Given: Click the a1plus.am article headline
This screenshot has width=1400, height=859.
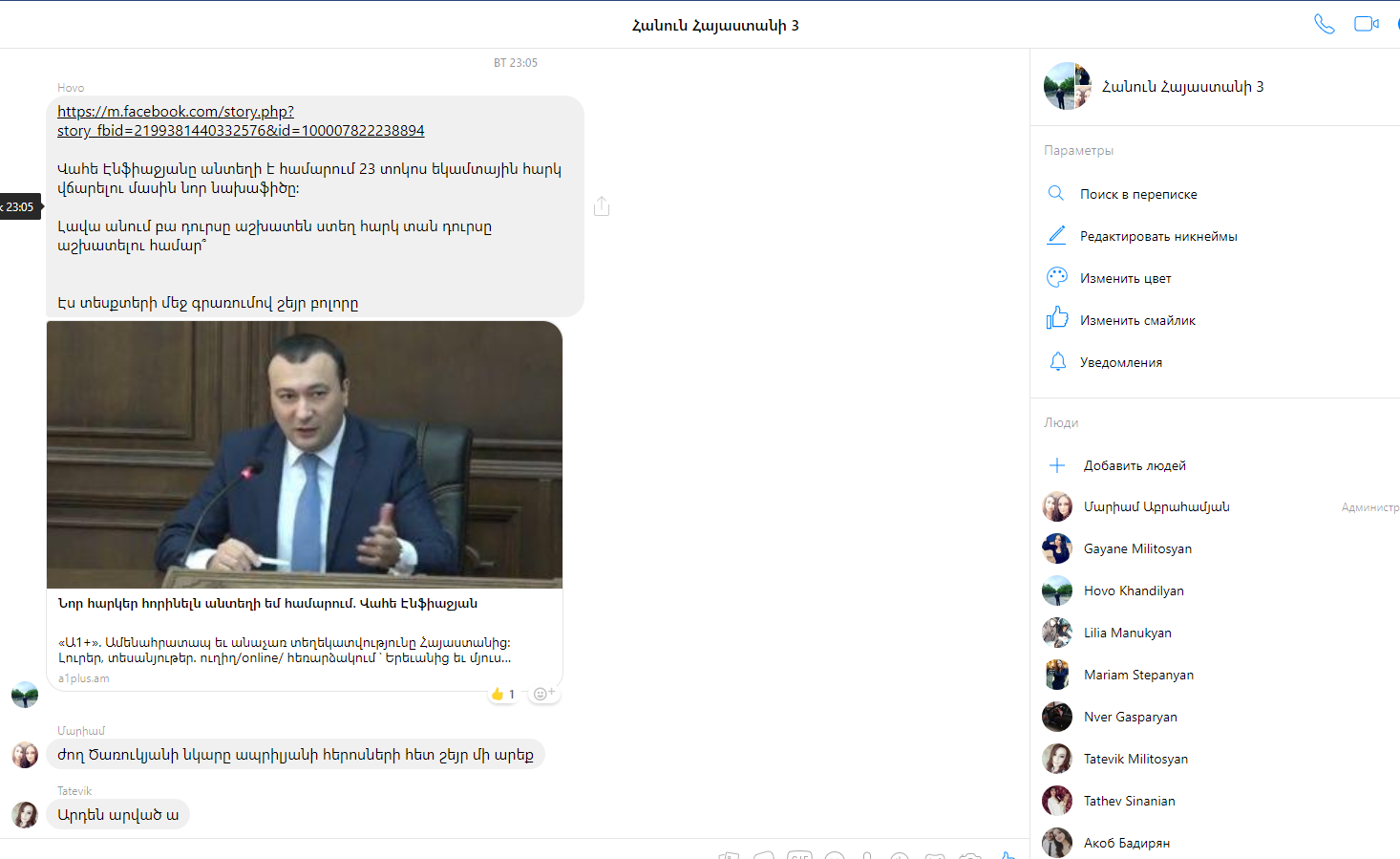Looking at the screenshot, I should [267, 604].
